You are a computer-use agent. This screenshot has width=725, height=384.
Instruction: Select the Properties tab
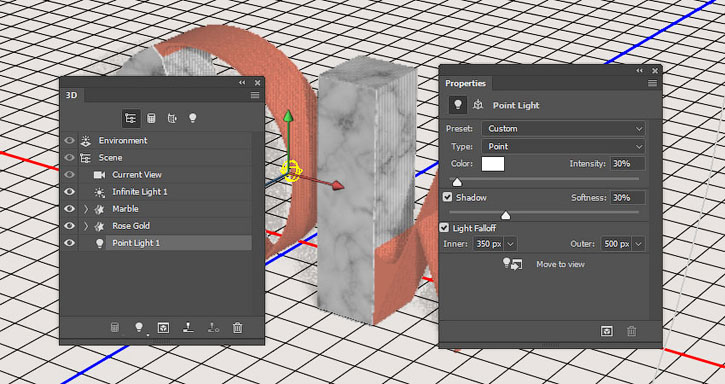(x=466, y=83)
